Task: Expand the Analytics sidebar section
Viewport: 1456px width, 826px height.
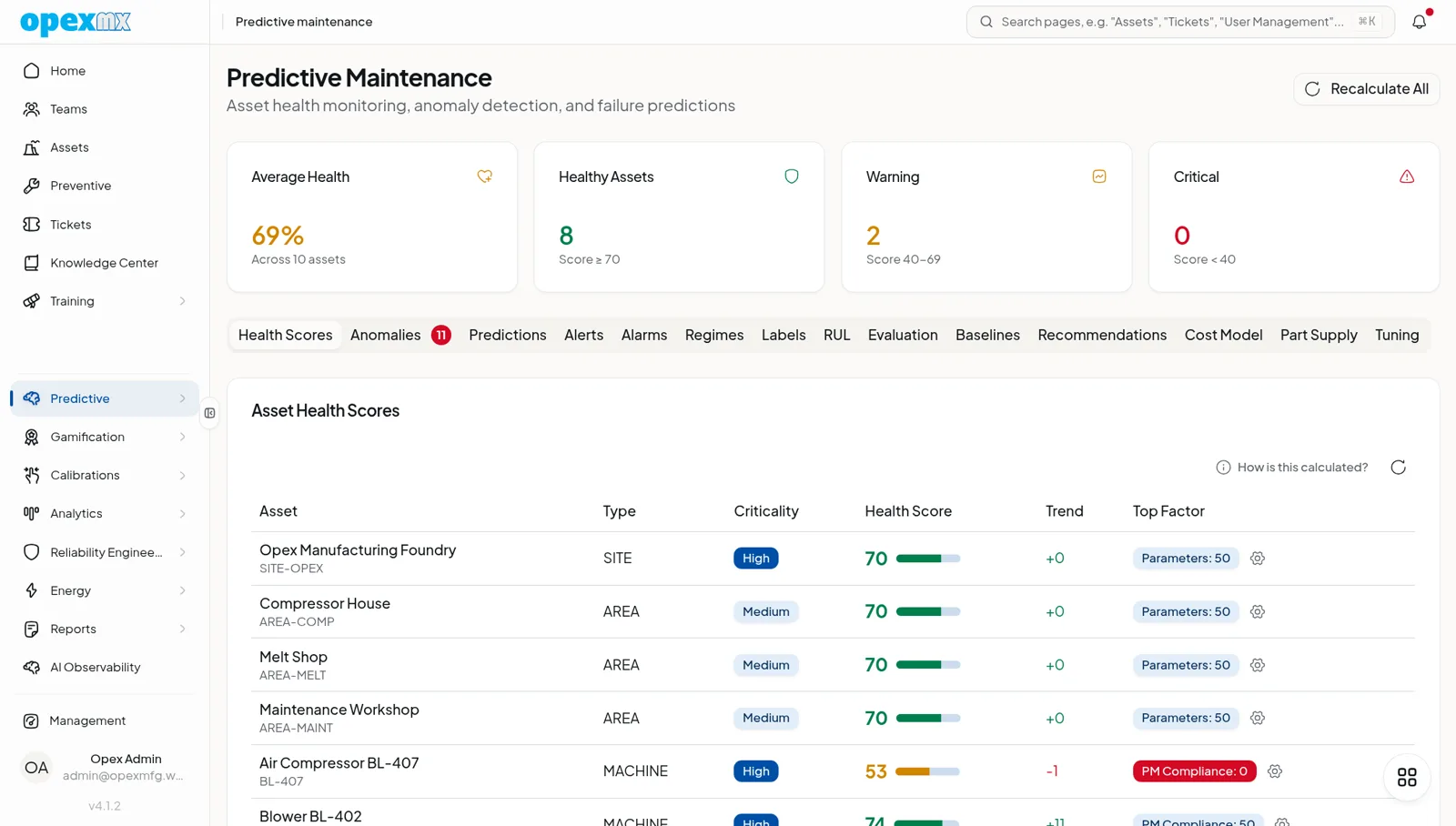Action: point(105,514)
